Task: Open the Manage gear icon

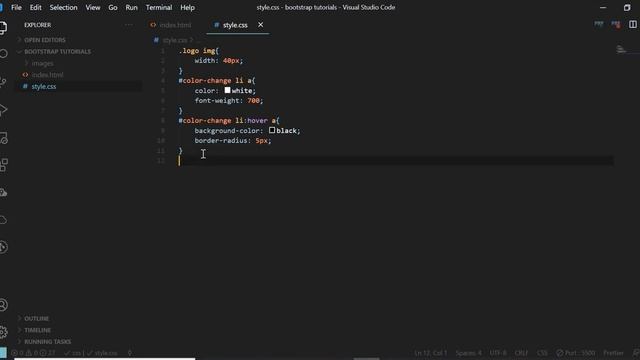Action: 3,332
